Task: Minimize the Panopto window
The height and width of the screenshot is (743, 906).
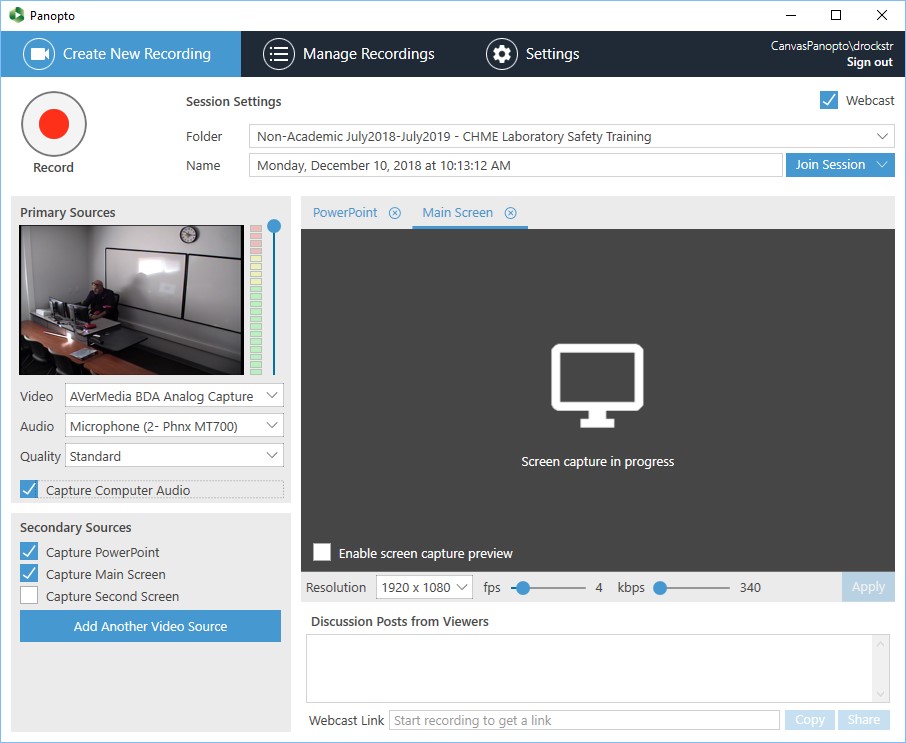Action: (x=791, y=15)
